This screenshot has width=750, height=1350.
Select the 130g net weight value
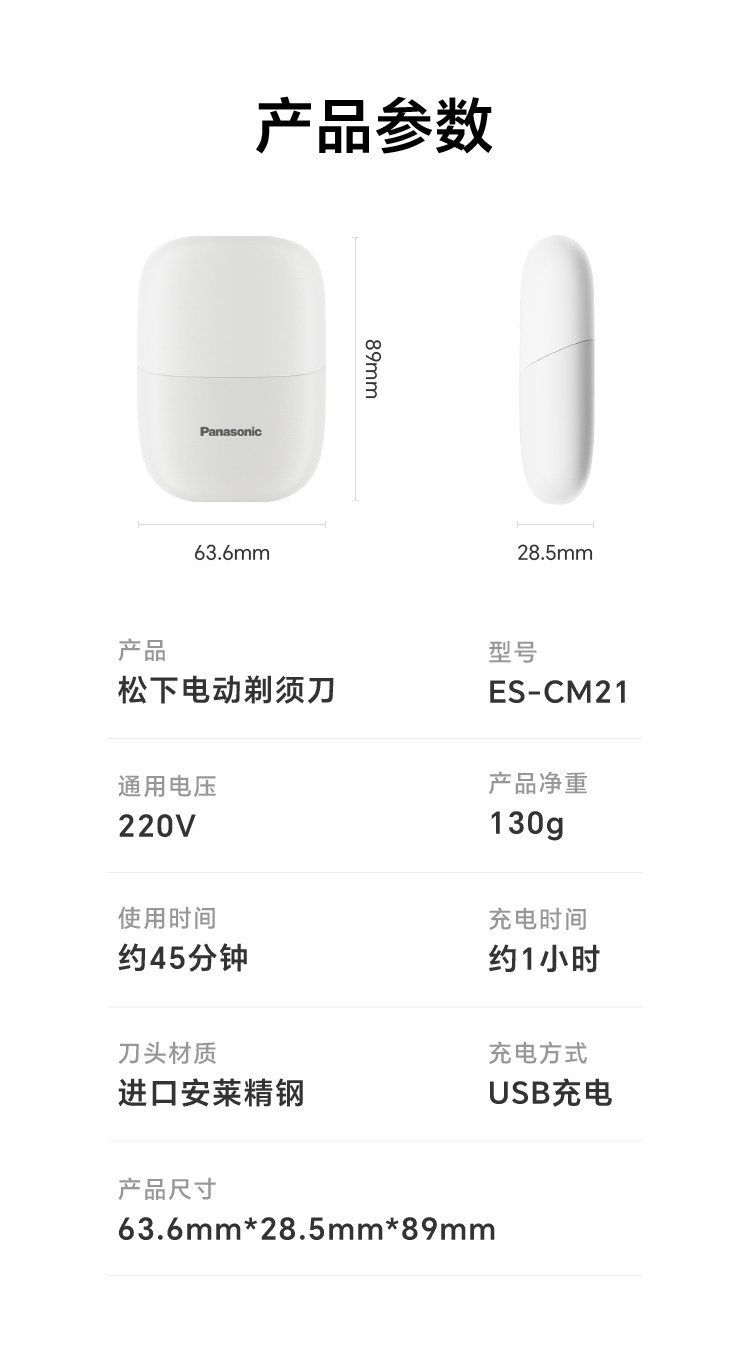pyautogui.click(x=527, y=824)
